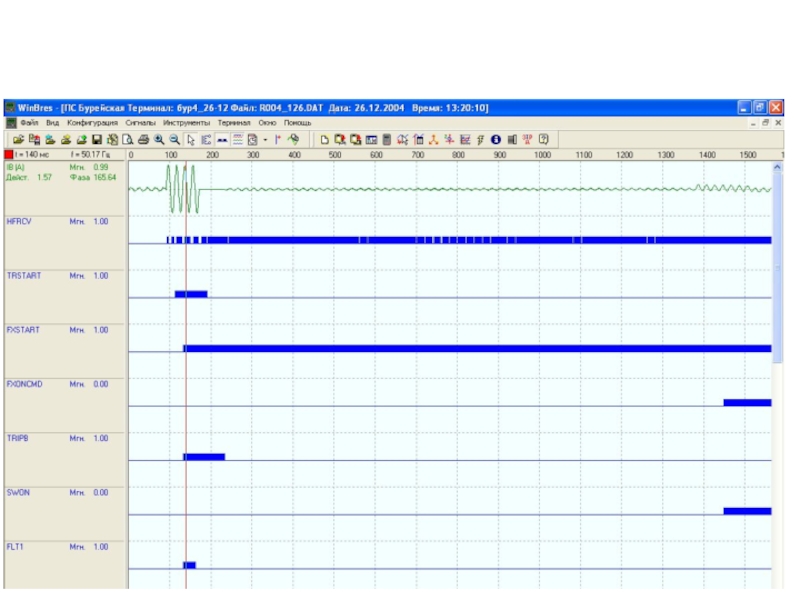The width and height of the screenshot is (800, 600).
Task: Select the FLT1 signal label
Action: [x=15, y=547]
